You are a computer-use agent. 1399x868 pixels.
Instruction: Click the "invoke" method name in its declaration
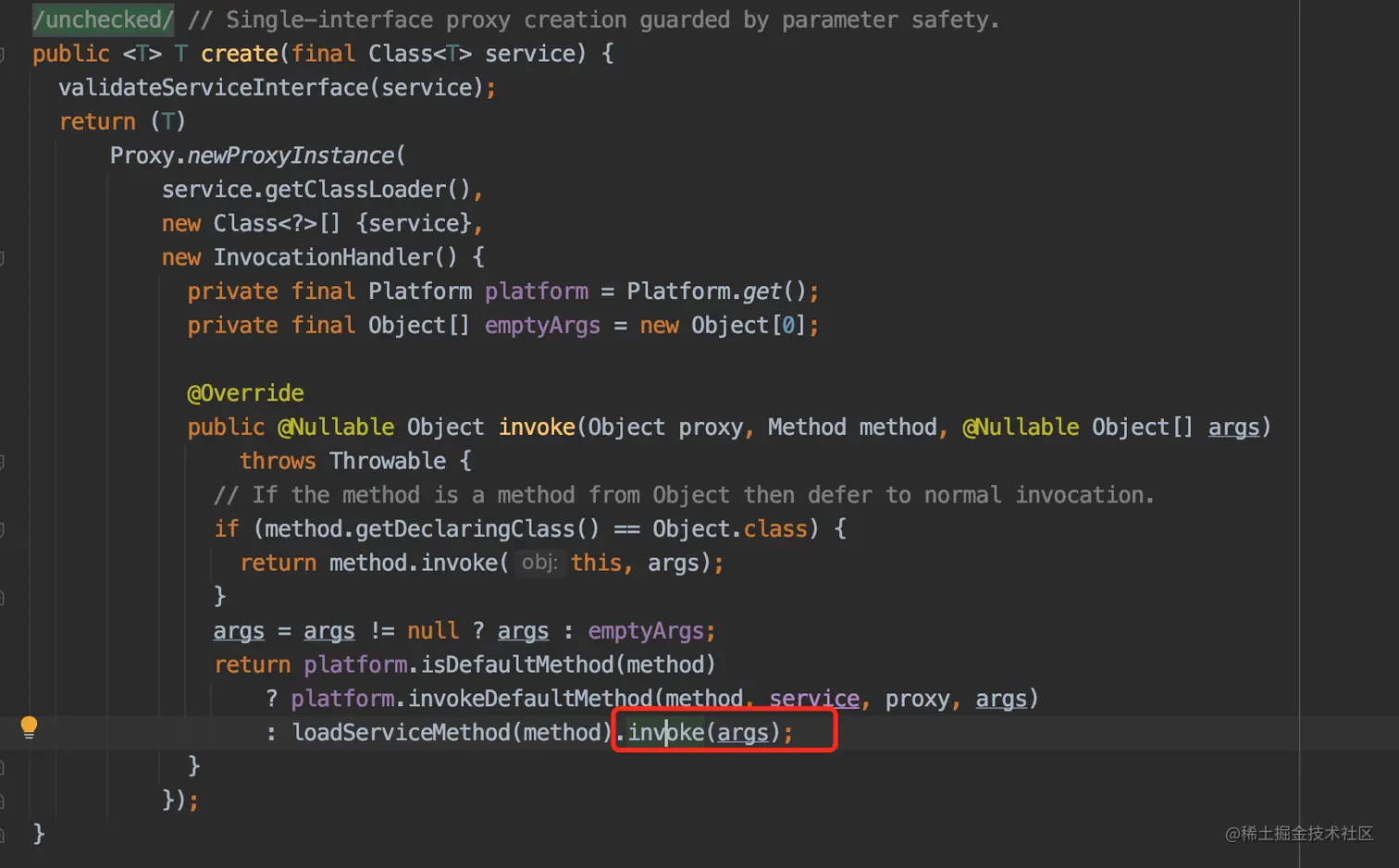point(537,428)
